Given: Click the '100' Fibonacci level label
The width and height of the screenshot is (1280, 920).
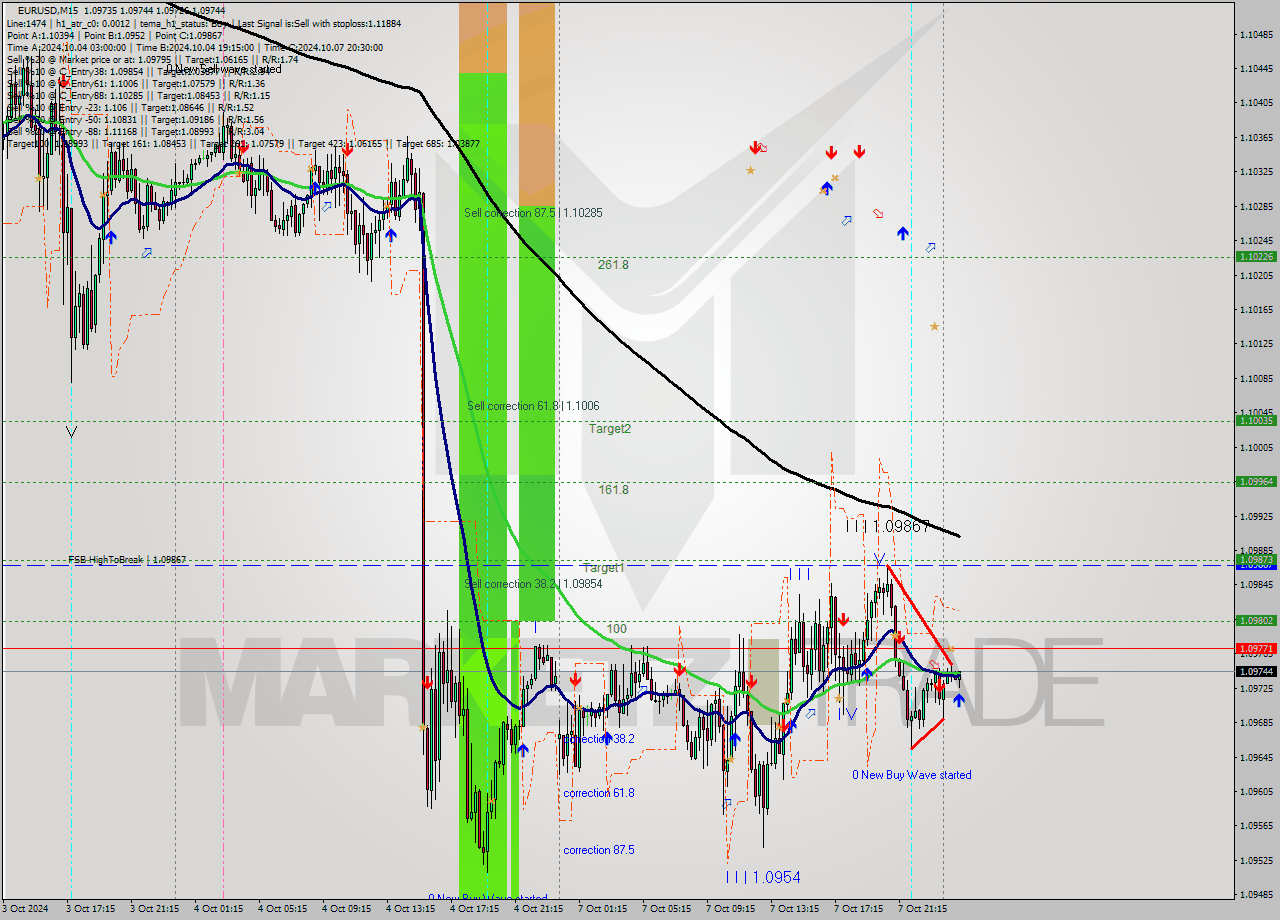Looking at the screenshot, I should click(x=617, y=629).
